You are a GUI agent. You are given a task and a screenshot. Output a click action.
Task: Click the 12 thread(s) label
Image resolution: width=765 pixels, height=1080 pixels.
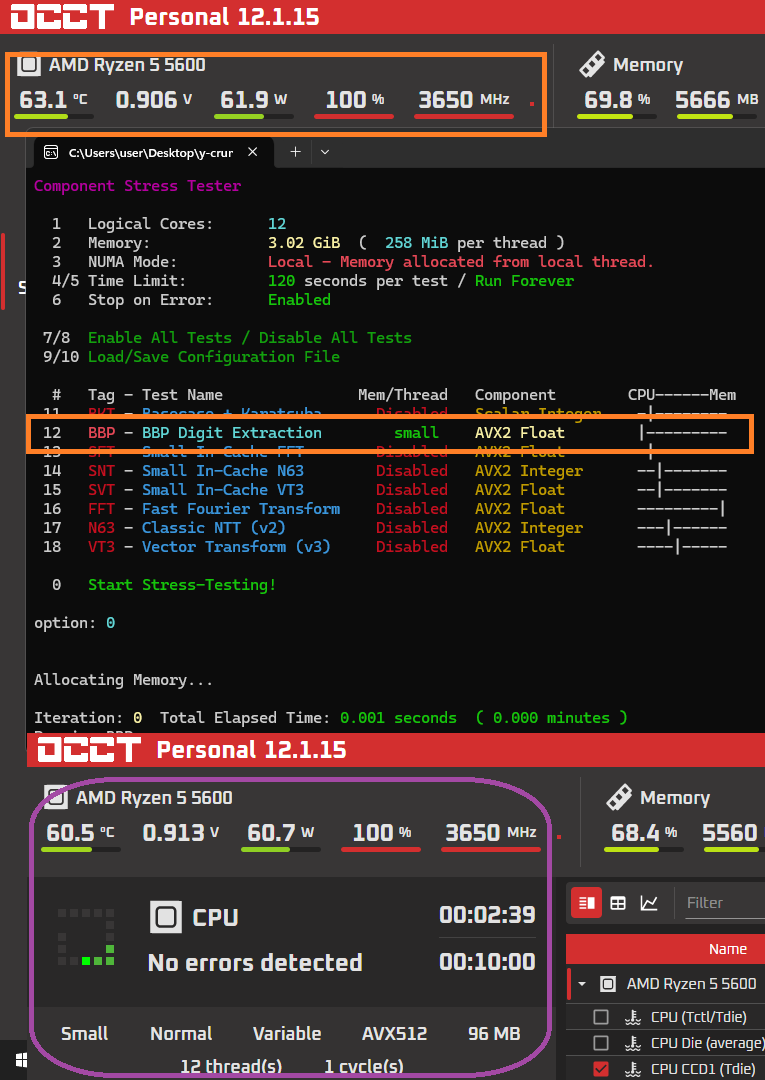(x=231, y=1066)
